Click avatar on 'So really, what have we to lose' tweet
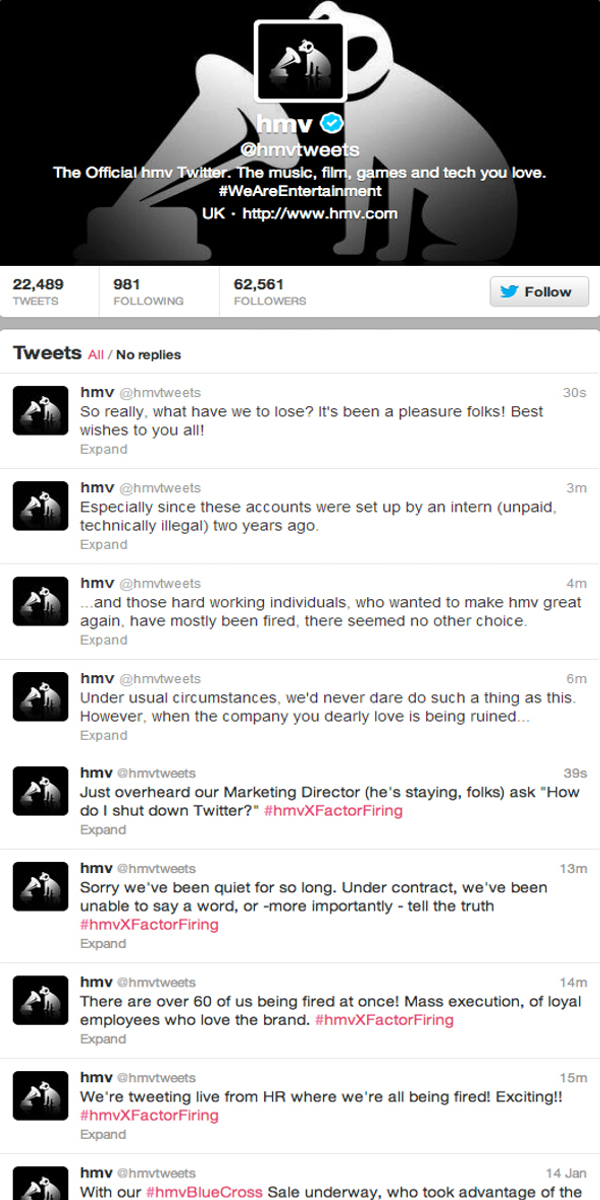The image size is (600, 1200). click(x=40, y=411)
